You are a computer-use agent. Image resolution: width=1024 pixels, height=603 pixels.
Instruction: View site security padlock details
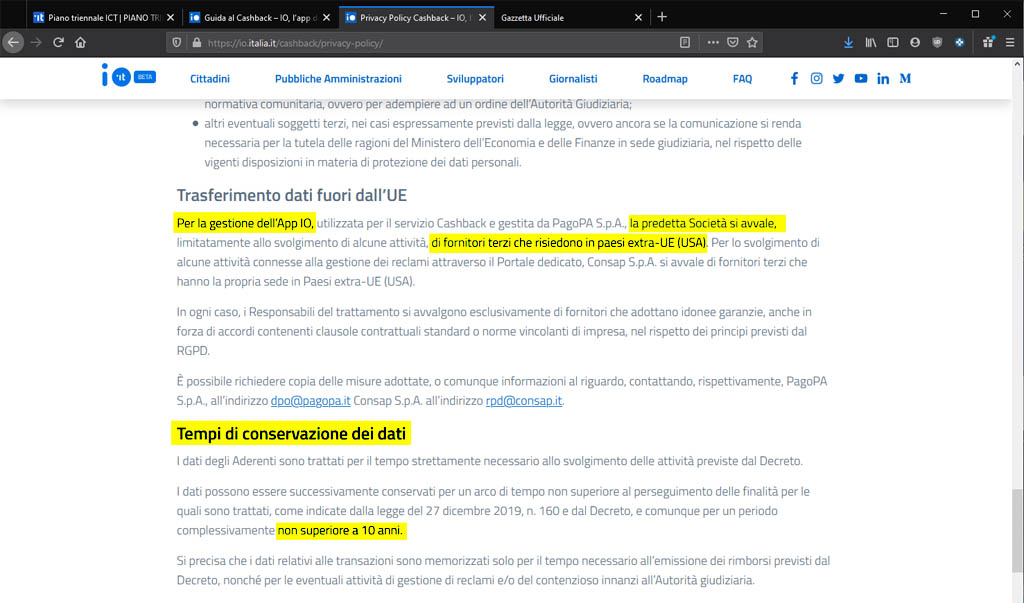click(x=197, y=42)
